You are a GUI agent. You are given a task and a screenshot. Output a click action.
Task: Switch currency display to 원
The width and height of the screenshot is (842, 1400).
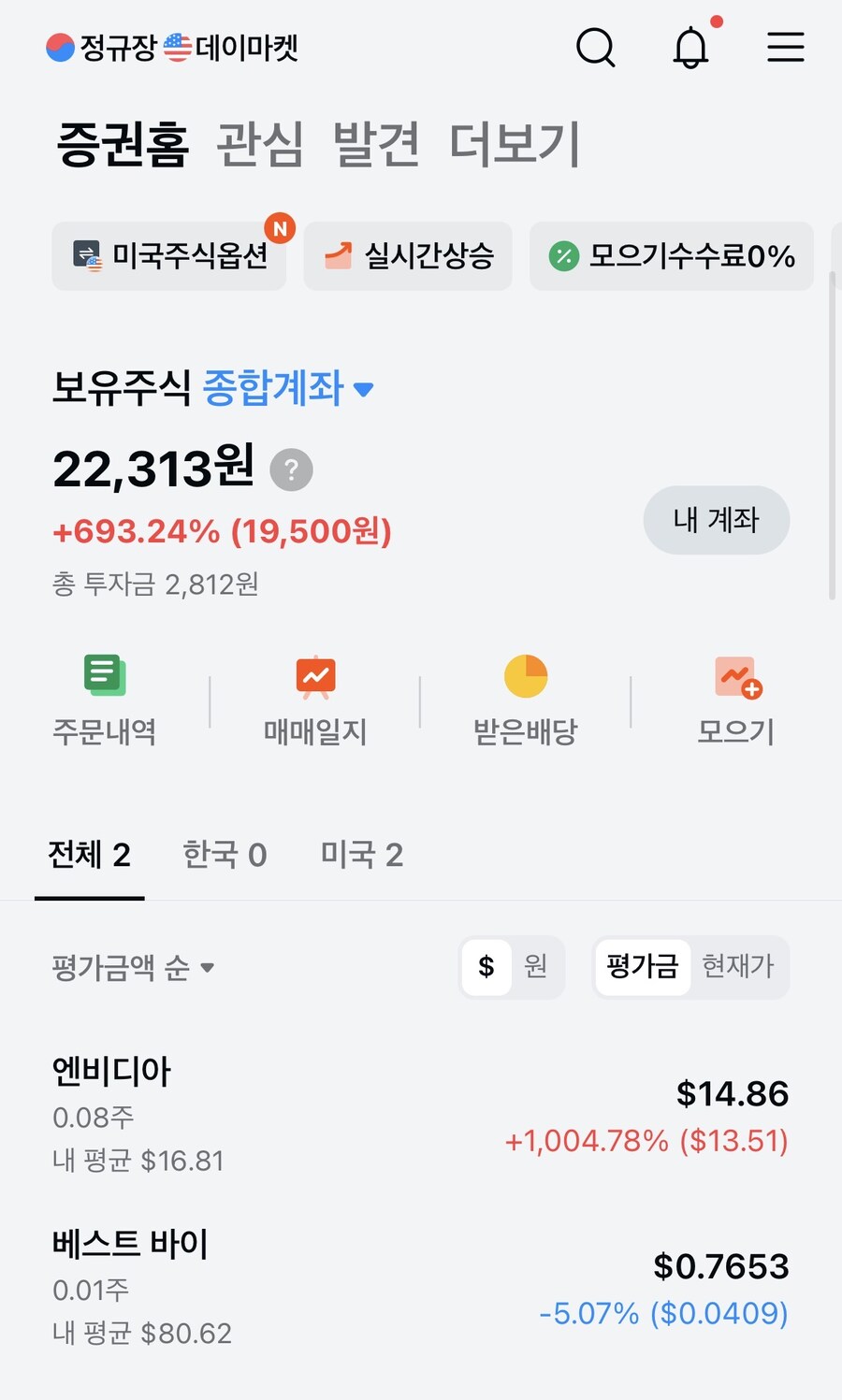tap(536, 966)
